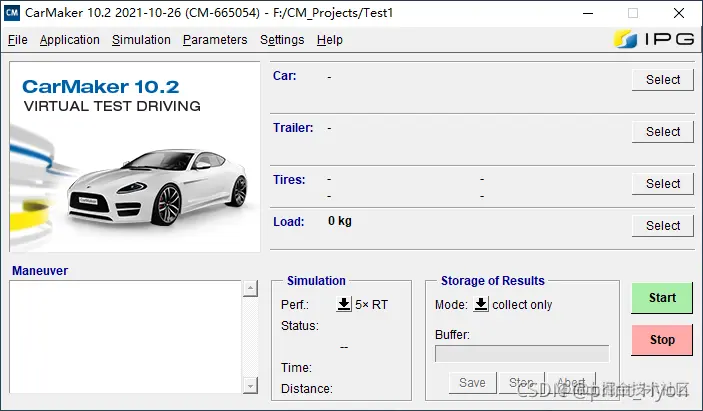The image size is (703, 411).
Task: Minimize the CarMaker window
Action: [x=588, y=13]
